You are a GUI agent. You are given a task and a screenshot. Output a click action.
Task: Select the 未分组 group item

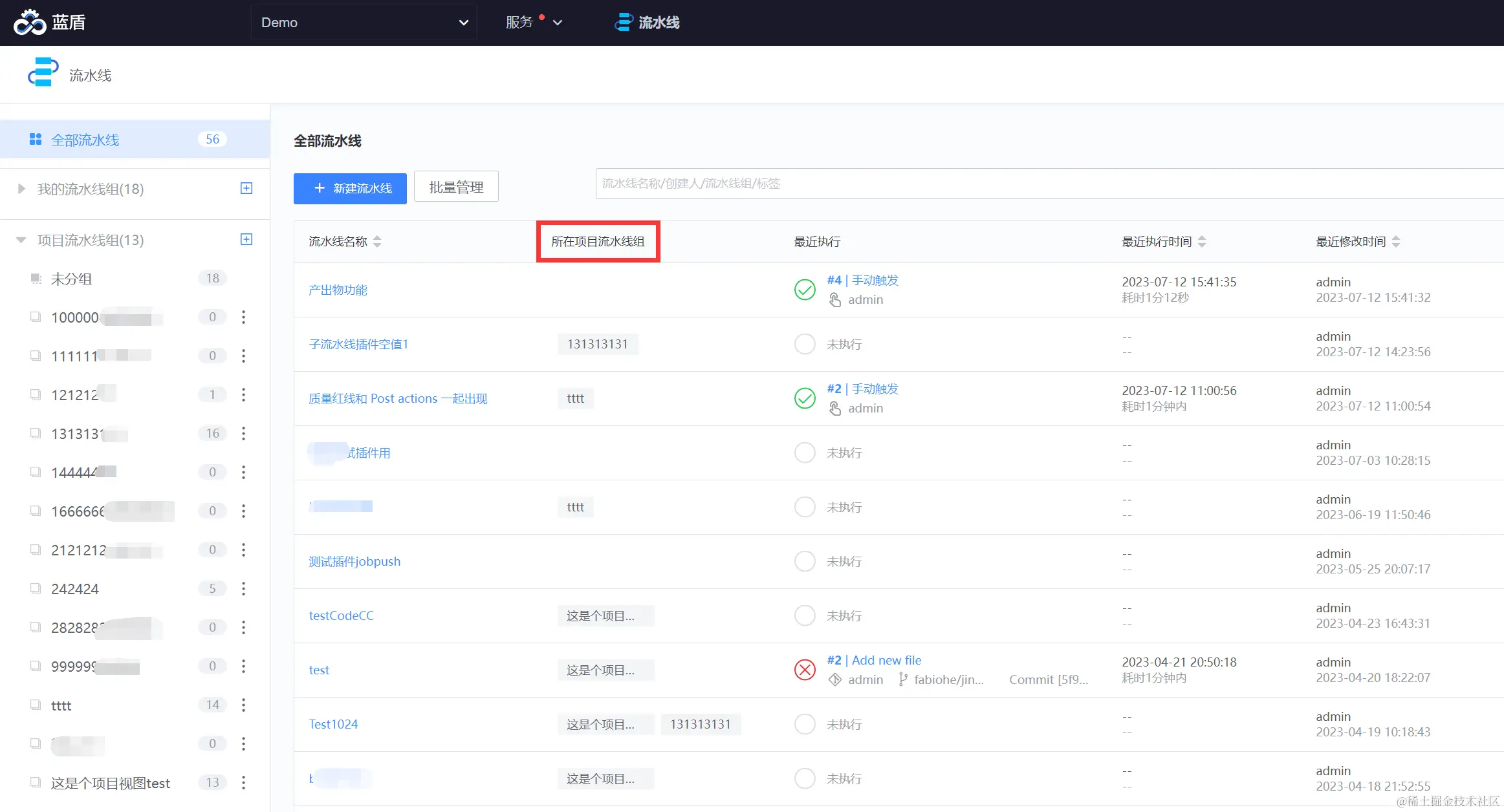(71, 279)
